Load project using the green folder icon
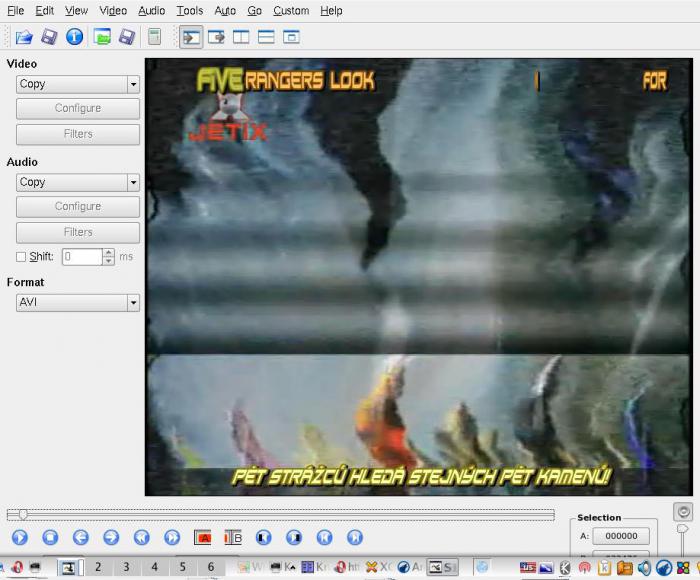 (102, 37)
